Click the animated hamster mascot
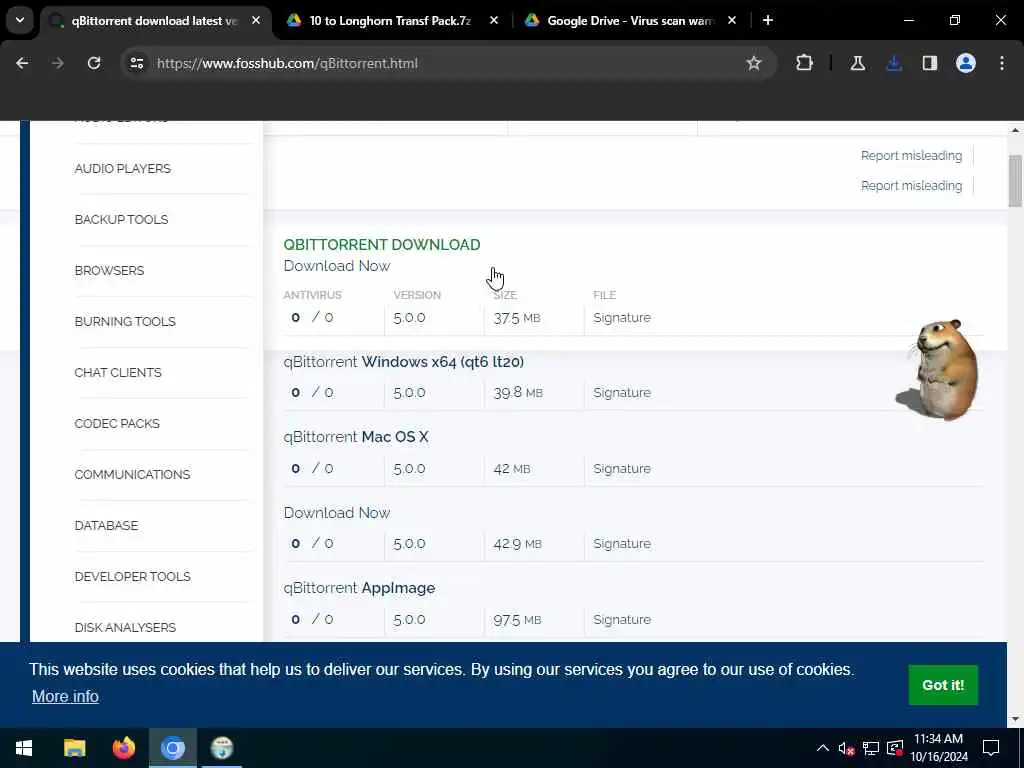Screen dimensions: 1024x768 pos(939,369)
